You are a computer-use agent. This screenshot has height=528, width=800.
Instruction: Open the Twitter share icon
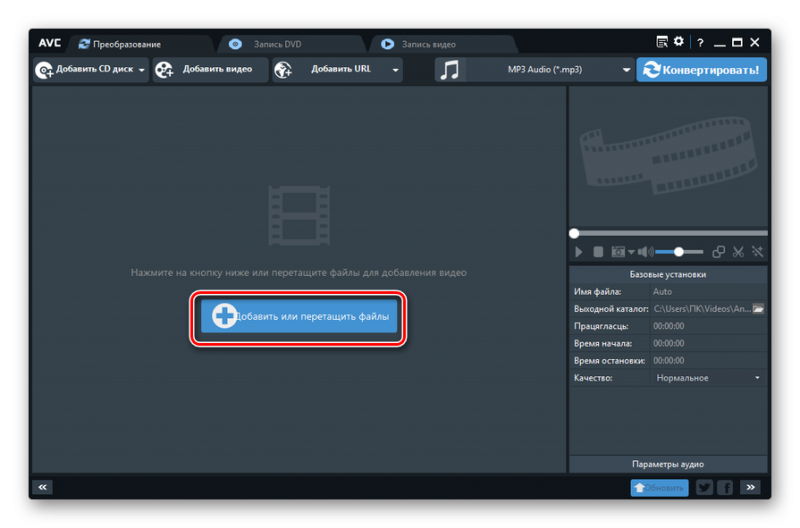704,487
